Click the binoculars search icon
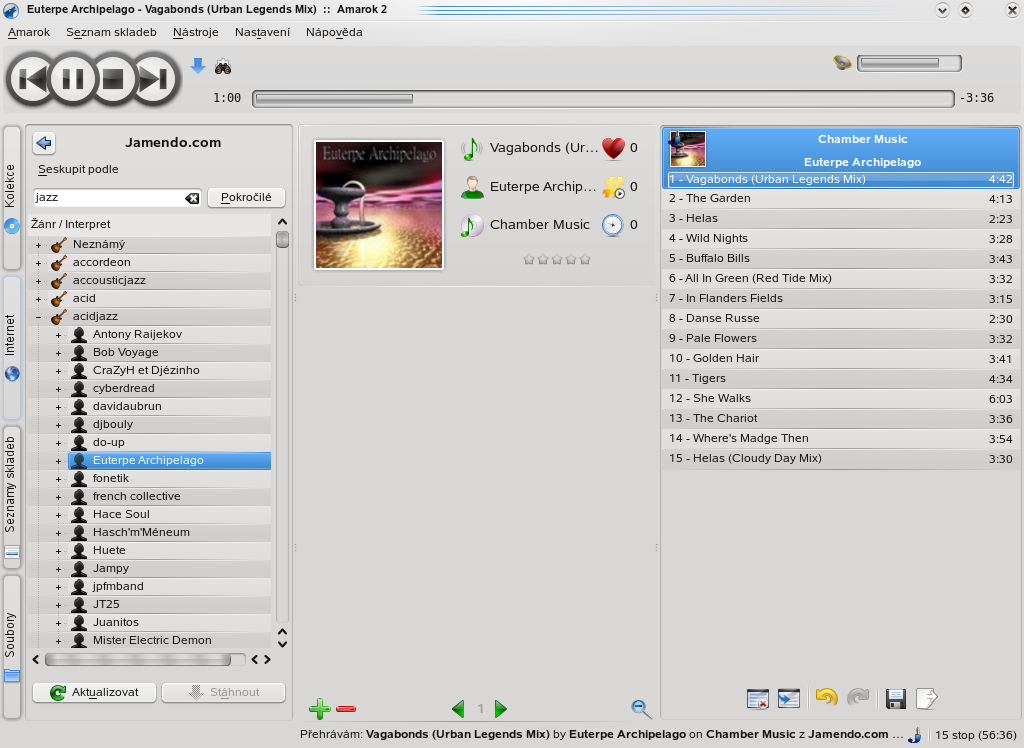1024x748 pixels. [x=223, y=66]
